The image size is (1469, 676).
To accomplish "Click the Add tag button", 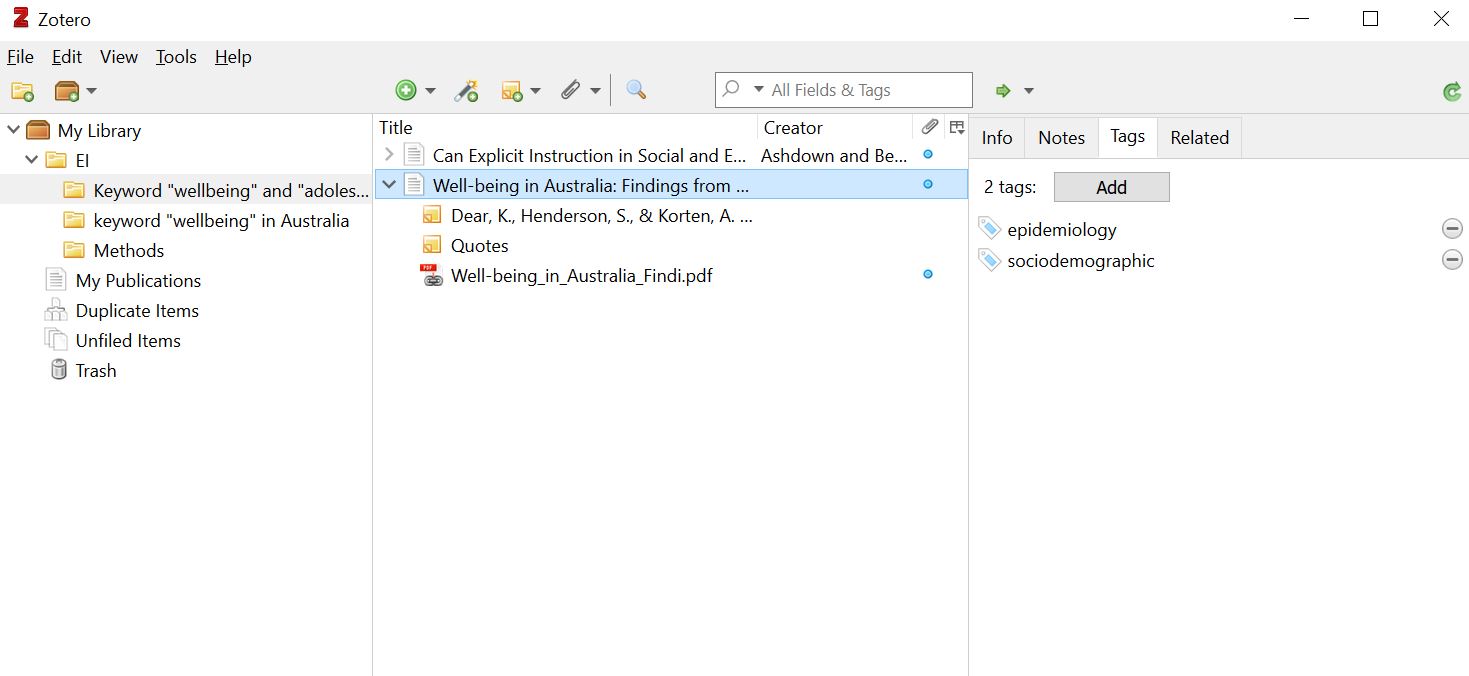I will coord(1111,187).
